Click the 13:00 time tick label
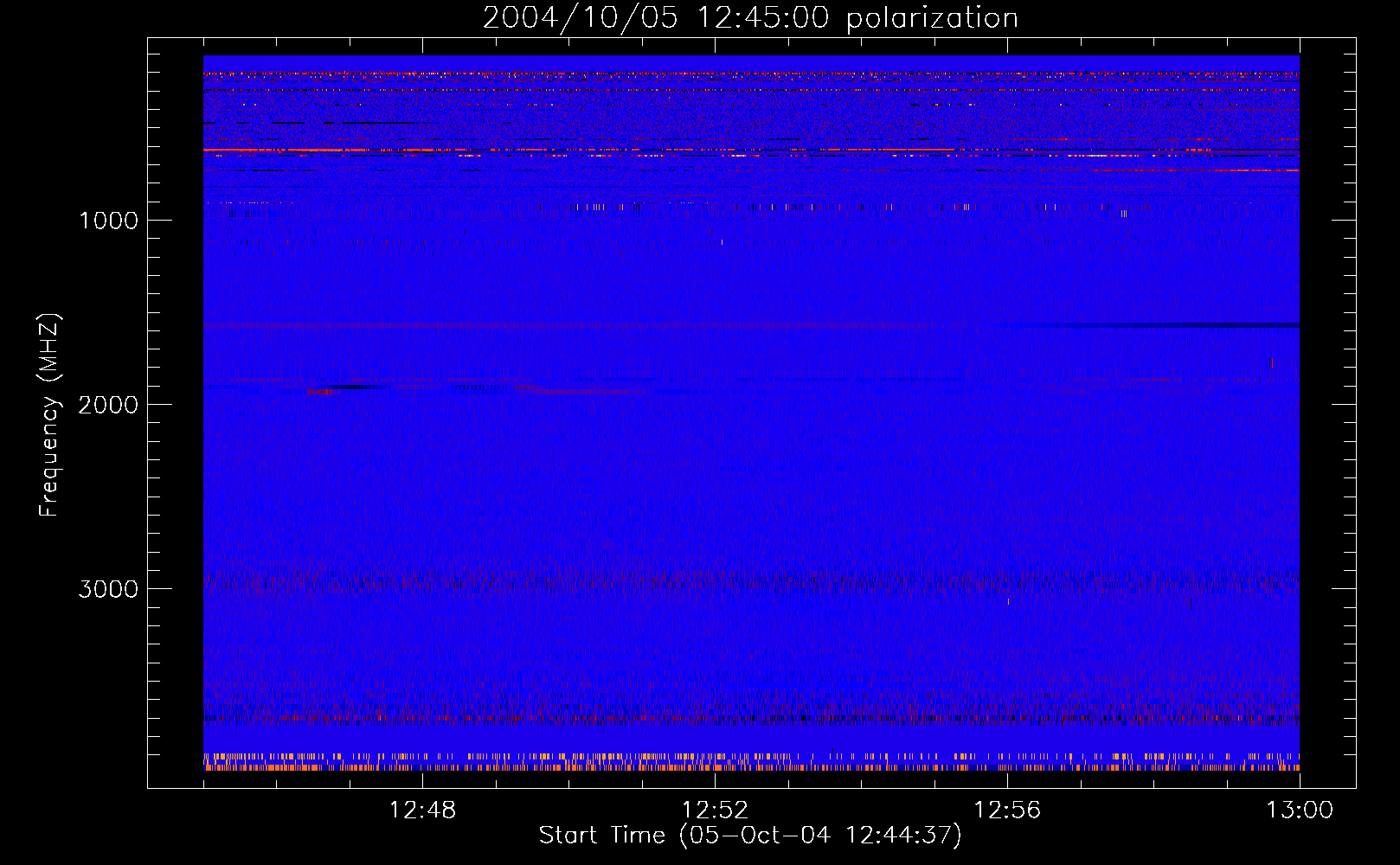 (x=1300, y=811)
